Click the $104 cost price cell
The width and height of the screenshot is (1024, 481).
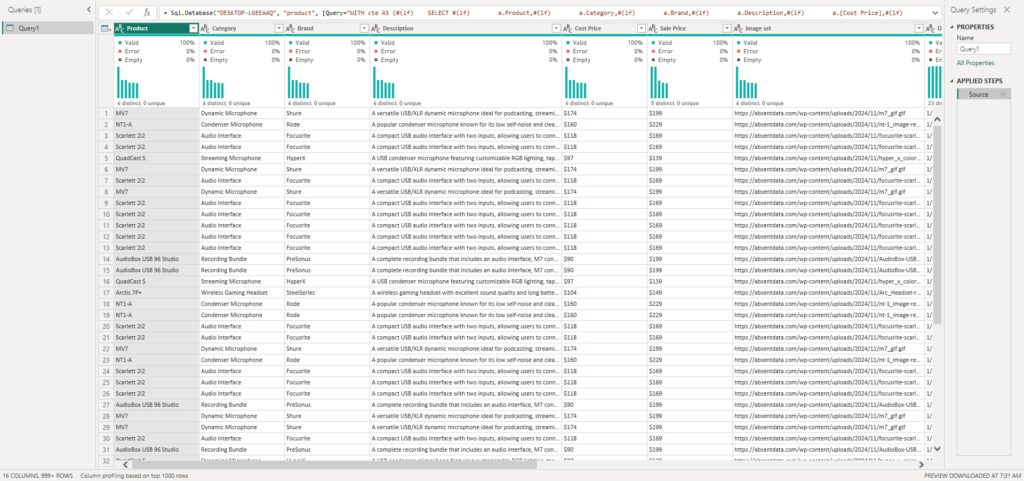tap(605, 292)
